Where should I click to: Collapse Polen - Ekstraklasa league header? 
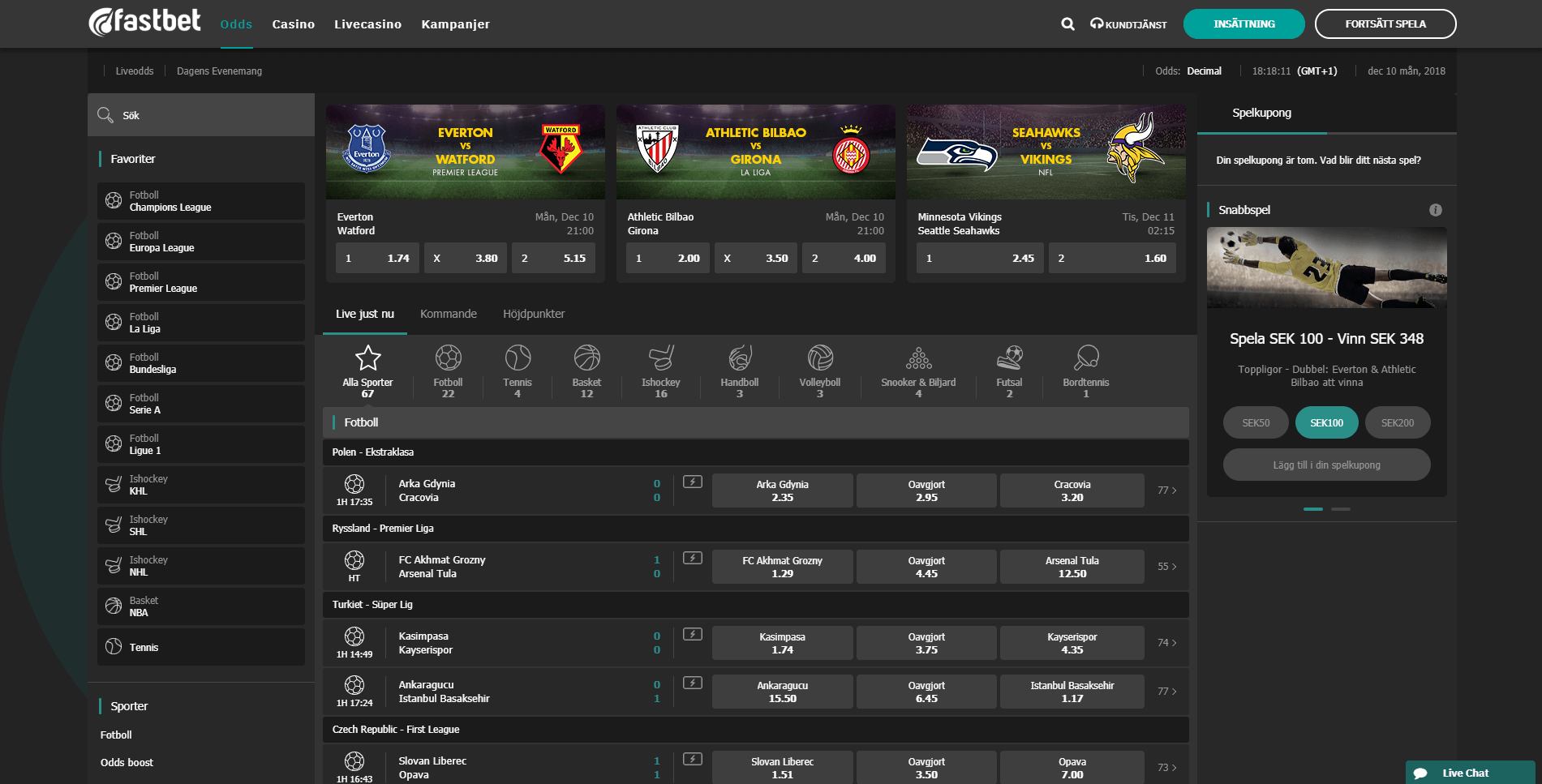click(x=756, y=452)
